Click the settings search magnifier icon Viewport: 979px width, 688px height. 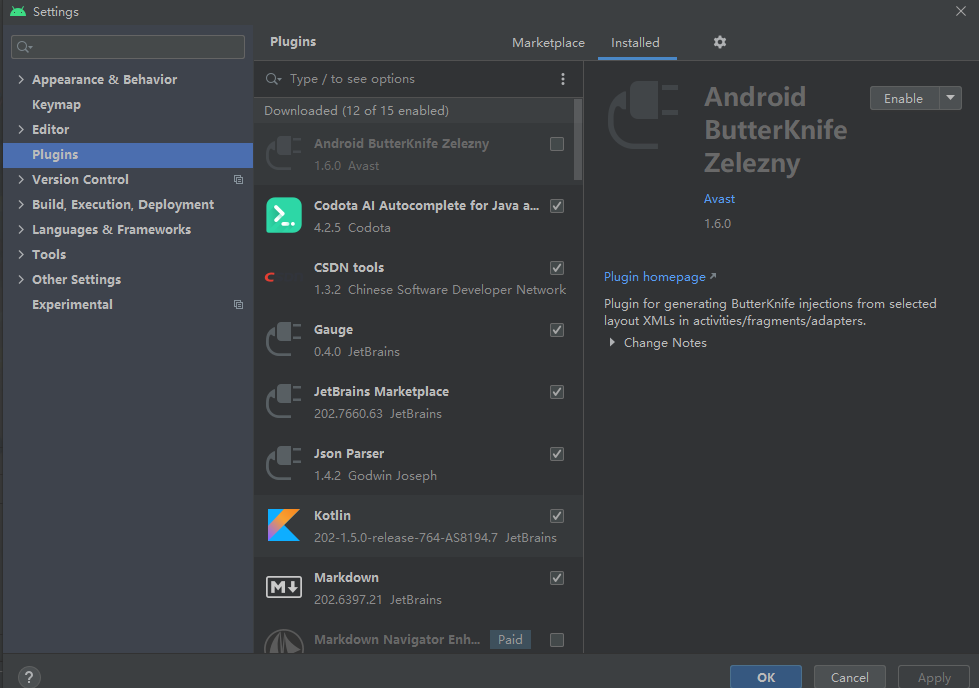[x=24, y=47]
